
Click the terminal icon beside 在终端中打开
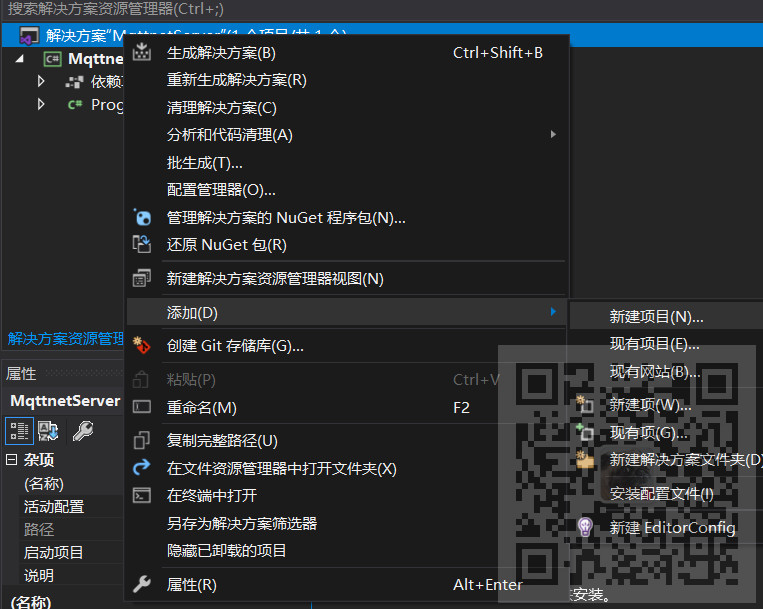142,495
